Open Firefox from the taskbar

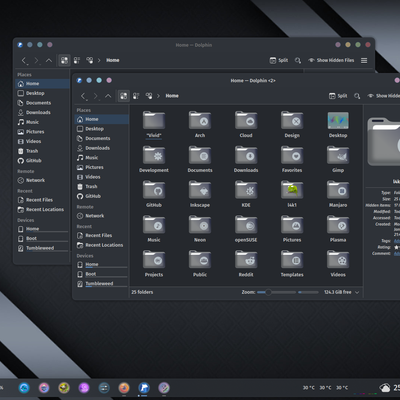(x=124, y=388)
